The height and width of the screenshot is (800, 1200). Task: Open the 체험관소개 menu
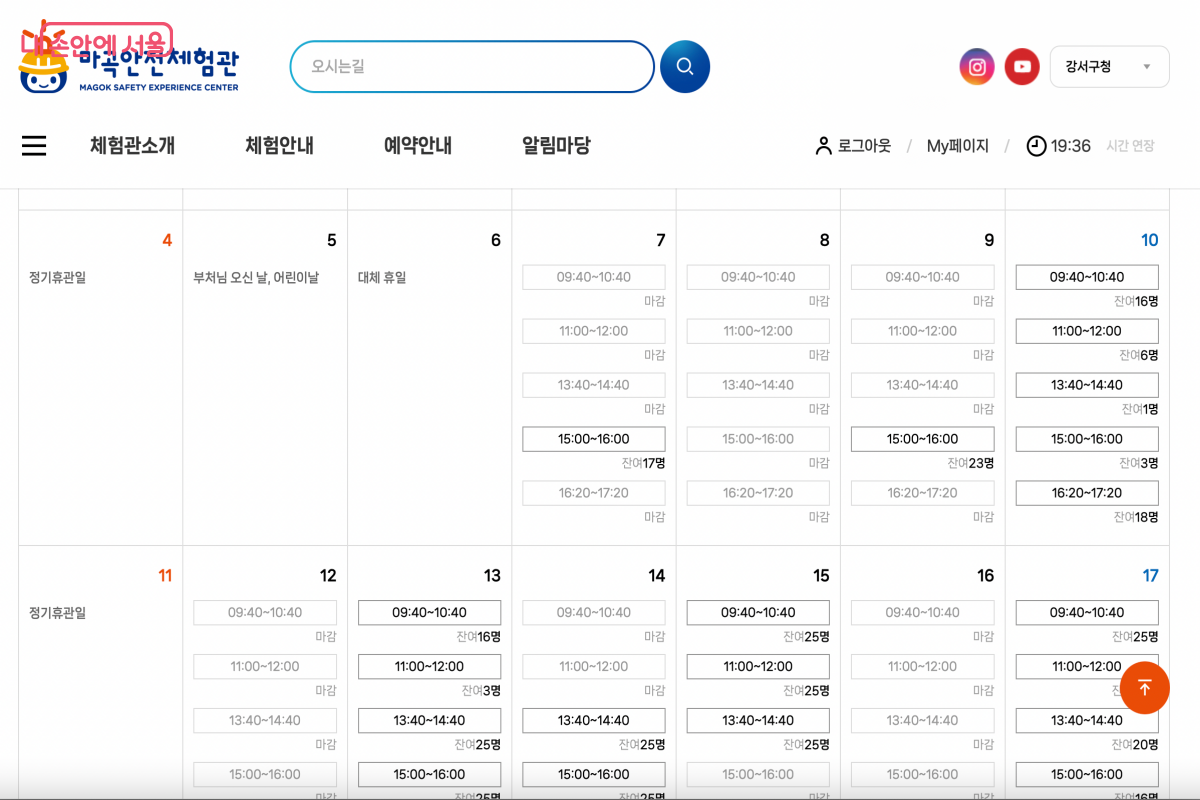(x=132, y=146)
